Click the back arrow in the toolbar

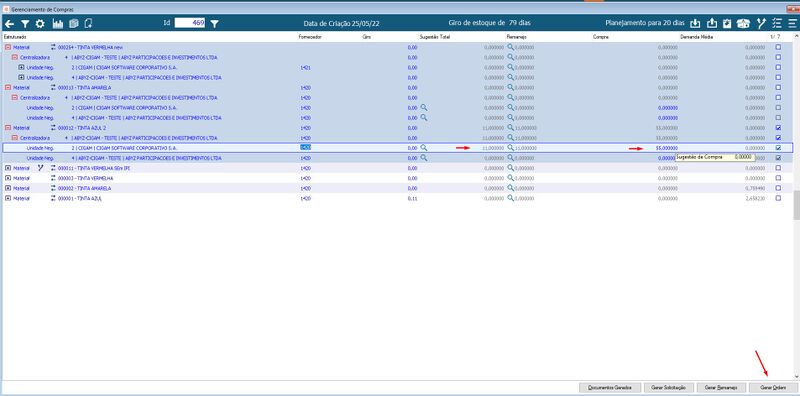(x=9, y=23)
